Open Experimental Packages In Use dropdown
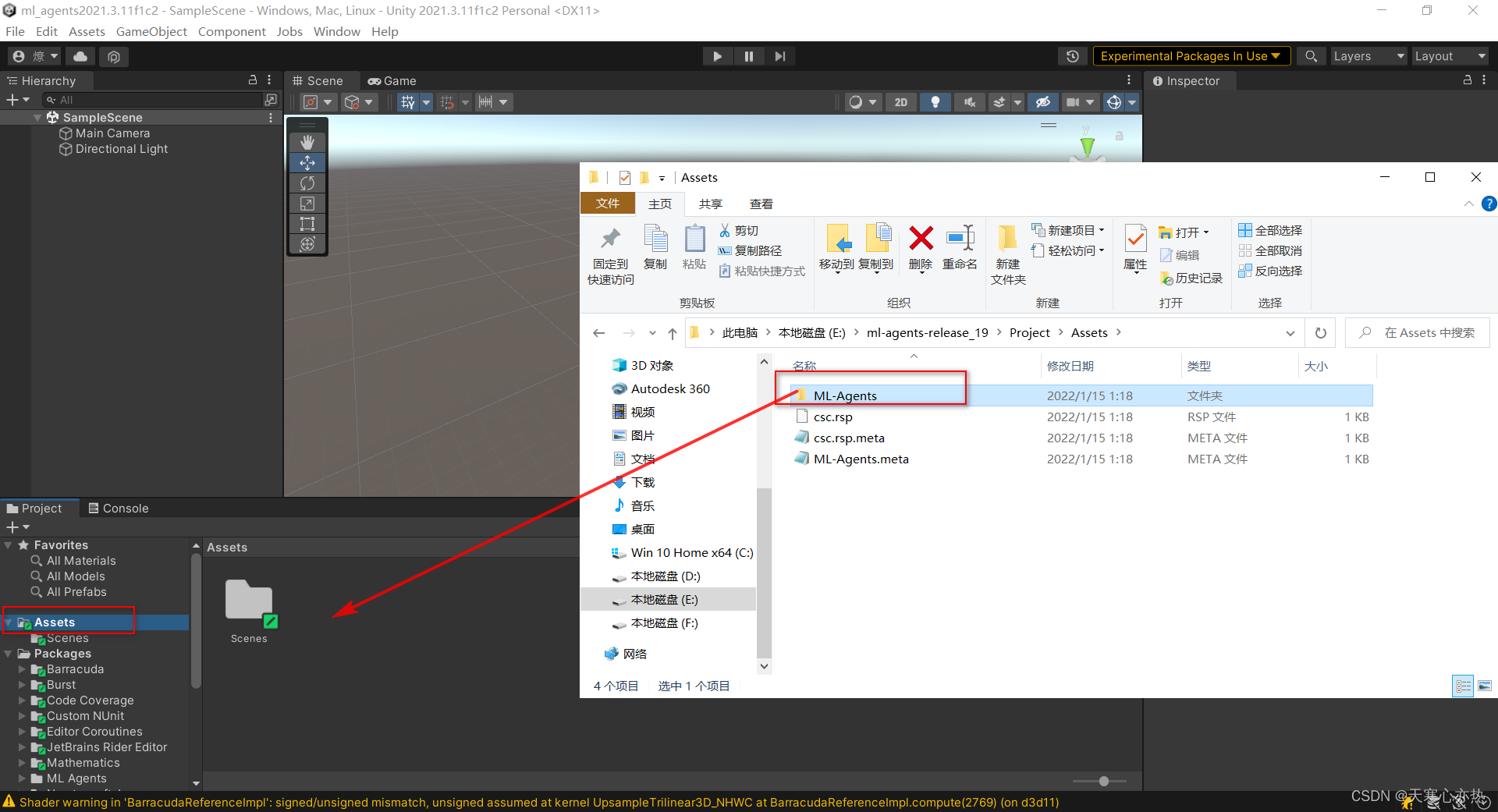 [1191, 56]
